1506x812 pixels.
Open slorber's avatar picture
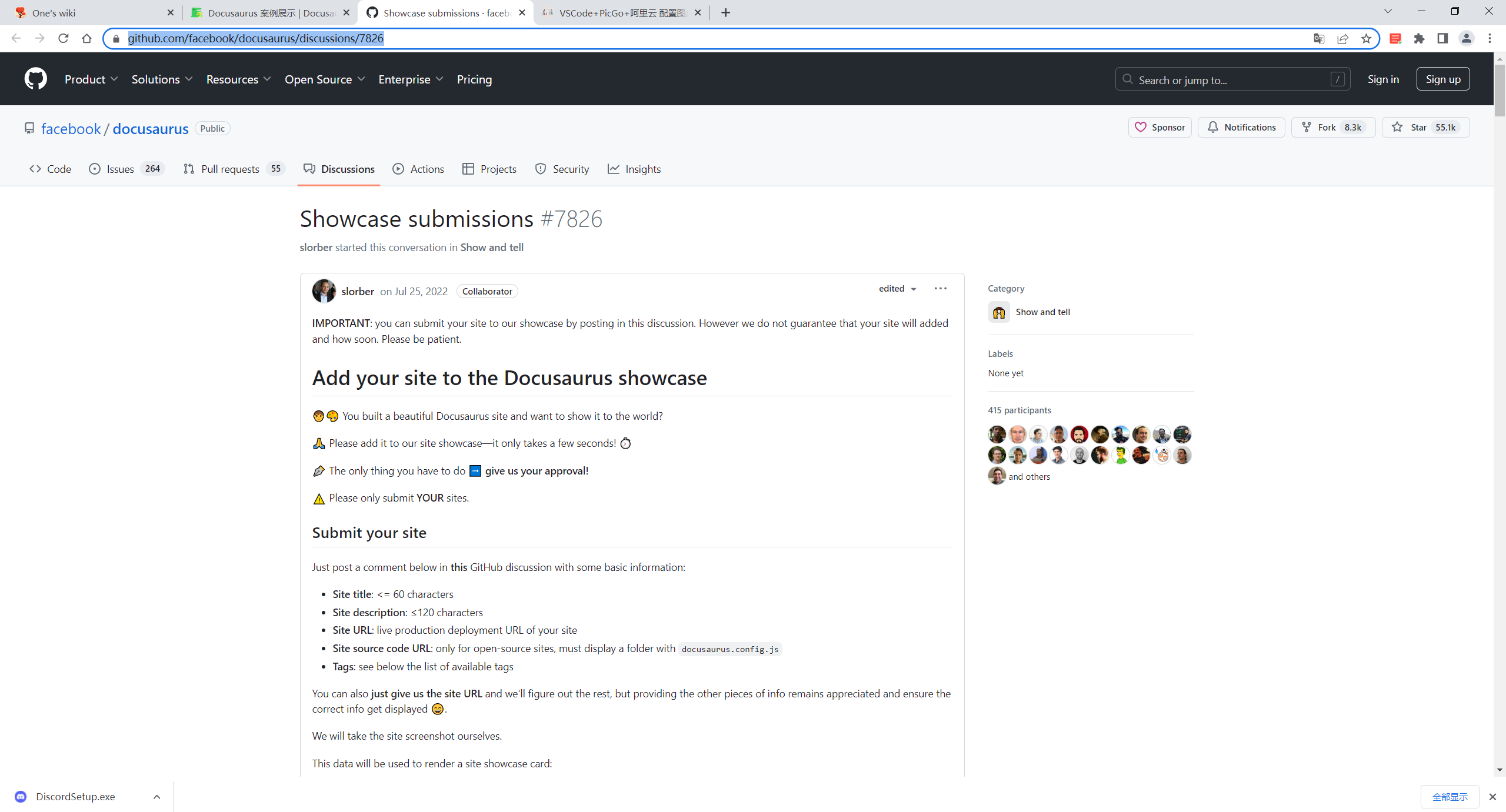coord(324,291)
